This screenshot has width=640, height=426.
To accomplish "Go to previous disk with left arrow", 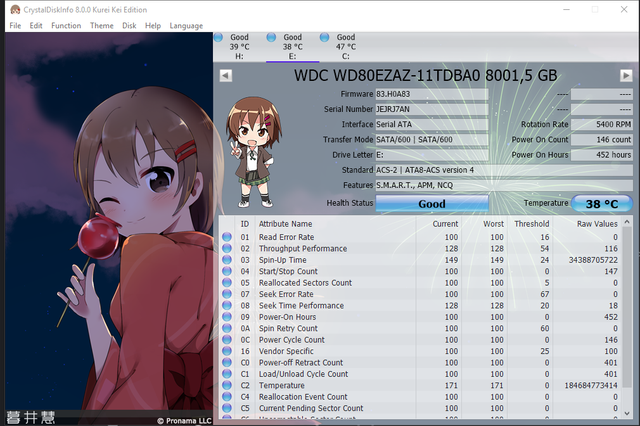I will point(226,75).
